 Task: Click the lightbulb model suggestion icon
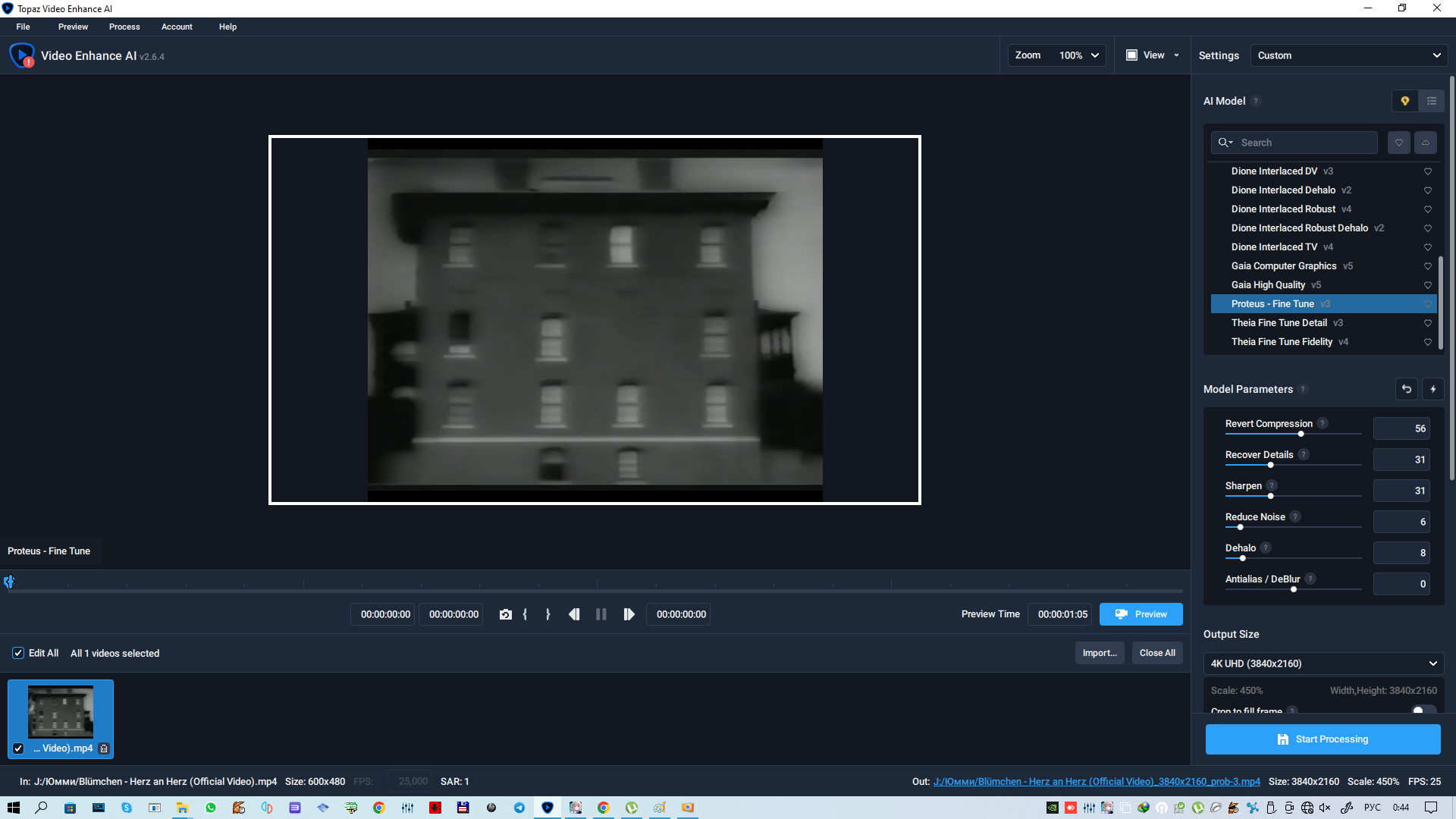[x=1405, y=101]
